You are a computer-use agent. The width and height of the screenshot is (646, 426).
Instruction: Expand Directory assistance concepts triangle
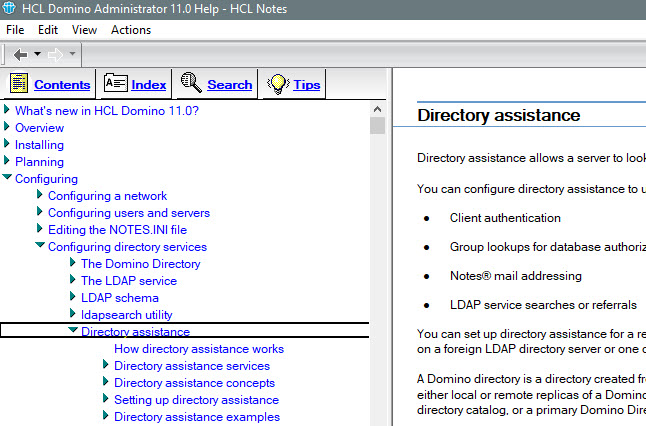(x=105, y=381)
